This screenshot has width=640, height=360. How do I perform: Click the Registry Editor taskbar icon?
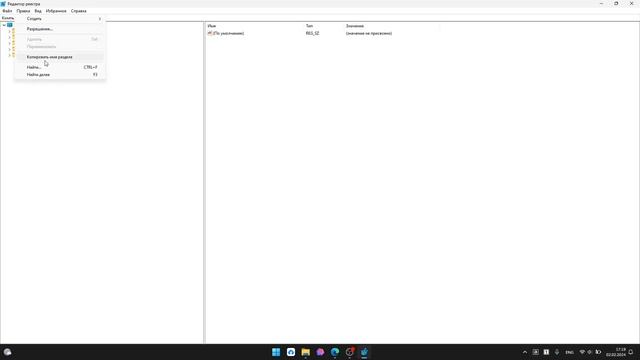[364, 352]
